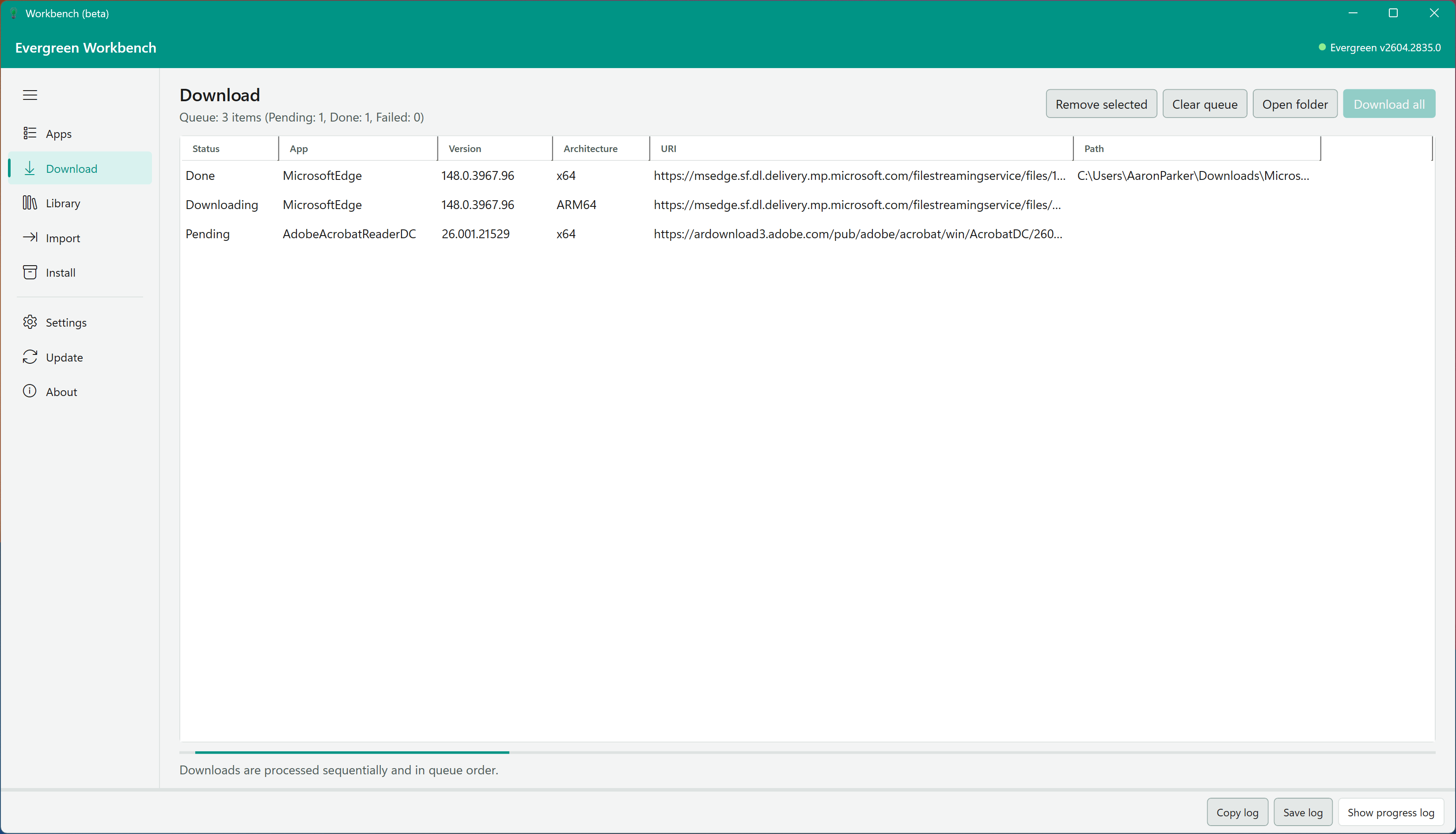The height and width of the screenshot is (834, 1456).
Task: Click the ARM64 architecture cell
Action: pos(576,205)
